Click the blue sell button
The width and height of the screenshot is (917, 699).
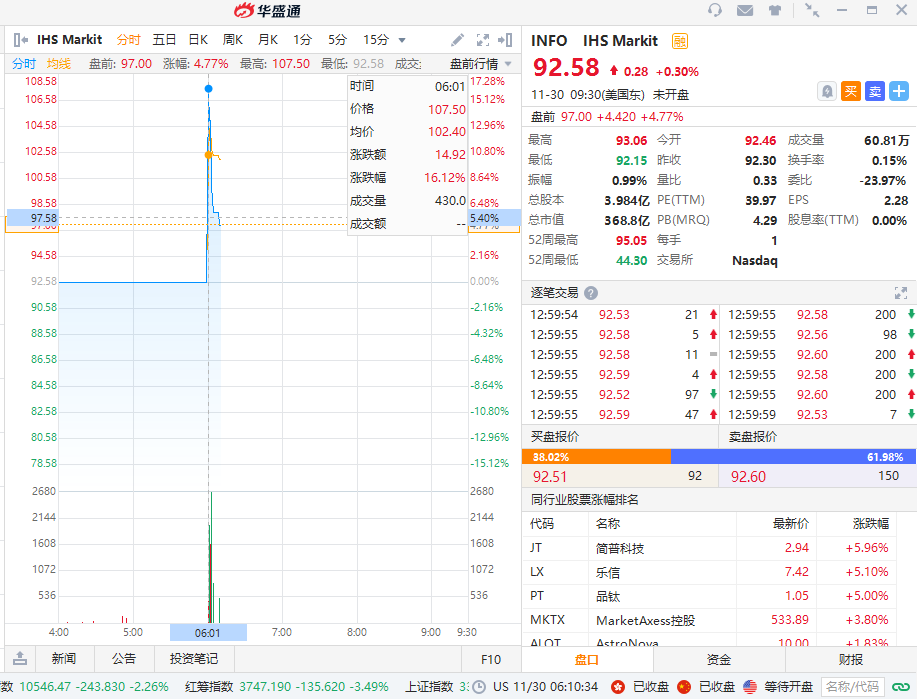point(875,91)
